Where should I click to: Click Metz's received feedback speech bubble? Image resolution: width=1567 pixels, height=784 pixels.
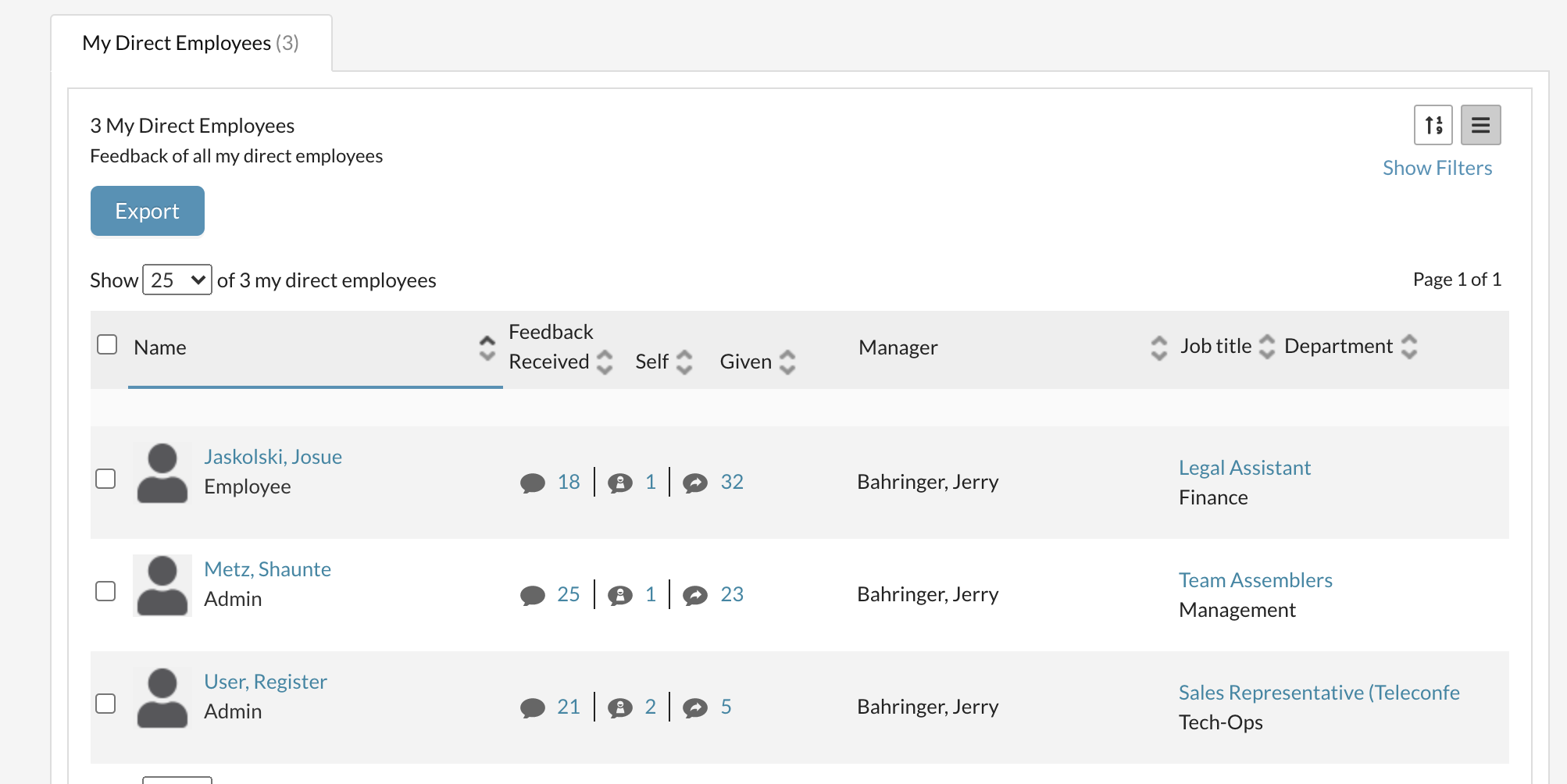click(533, 596)
